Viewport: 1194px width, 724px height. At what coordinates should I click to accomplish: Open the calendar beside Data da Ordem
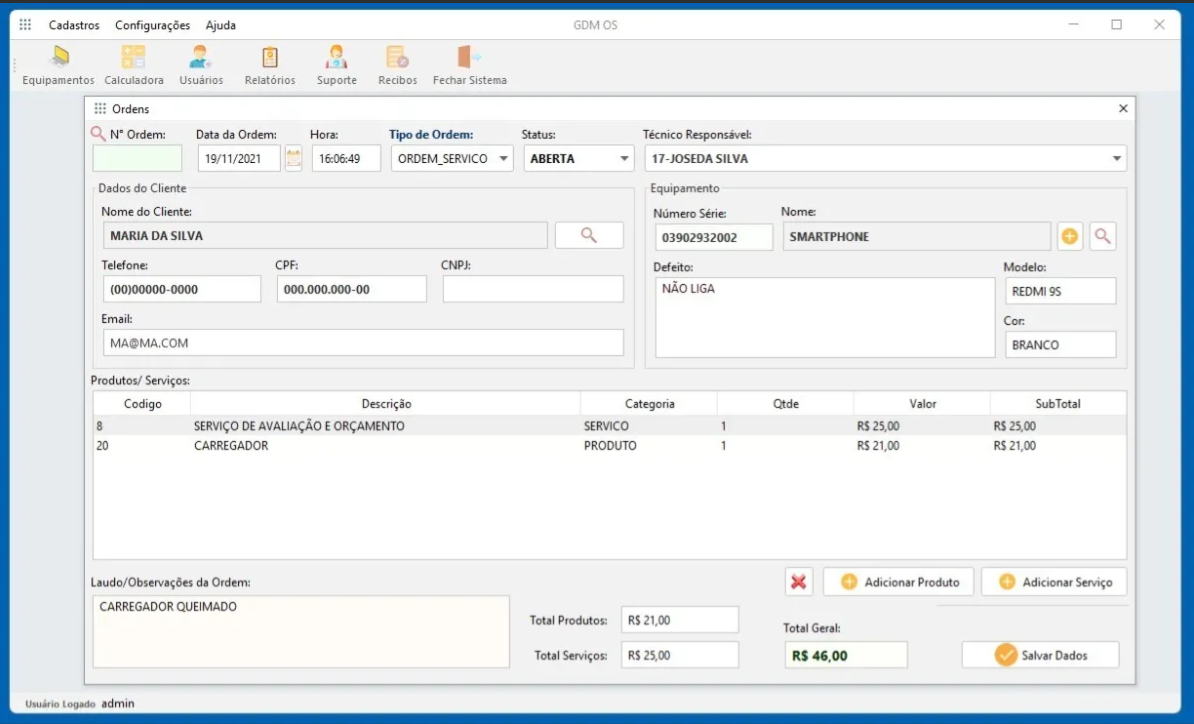(x=294, y=158)
